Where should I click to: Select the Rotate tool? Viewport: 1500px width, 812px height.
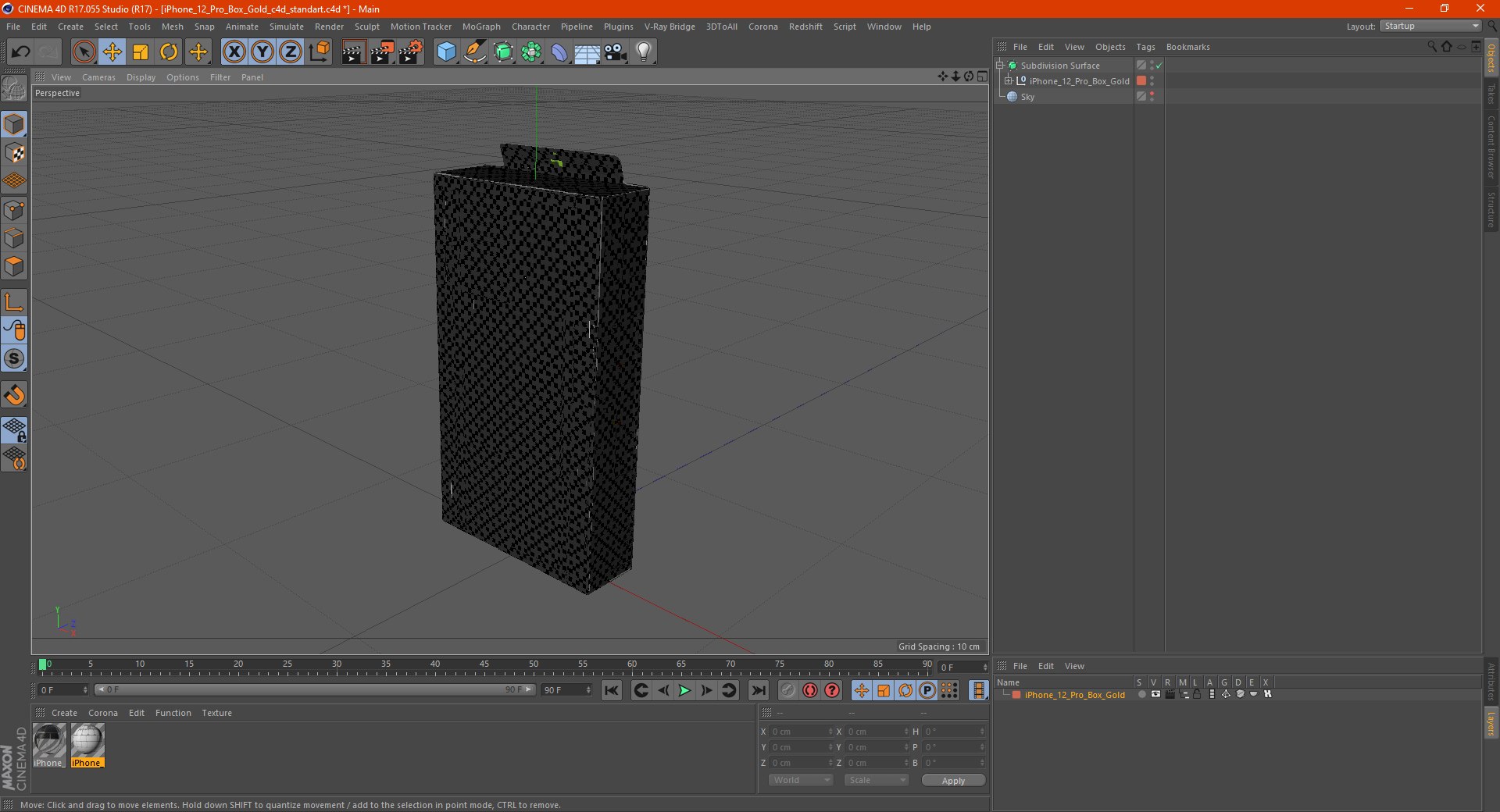click(169, 52)
